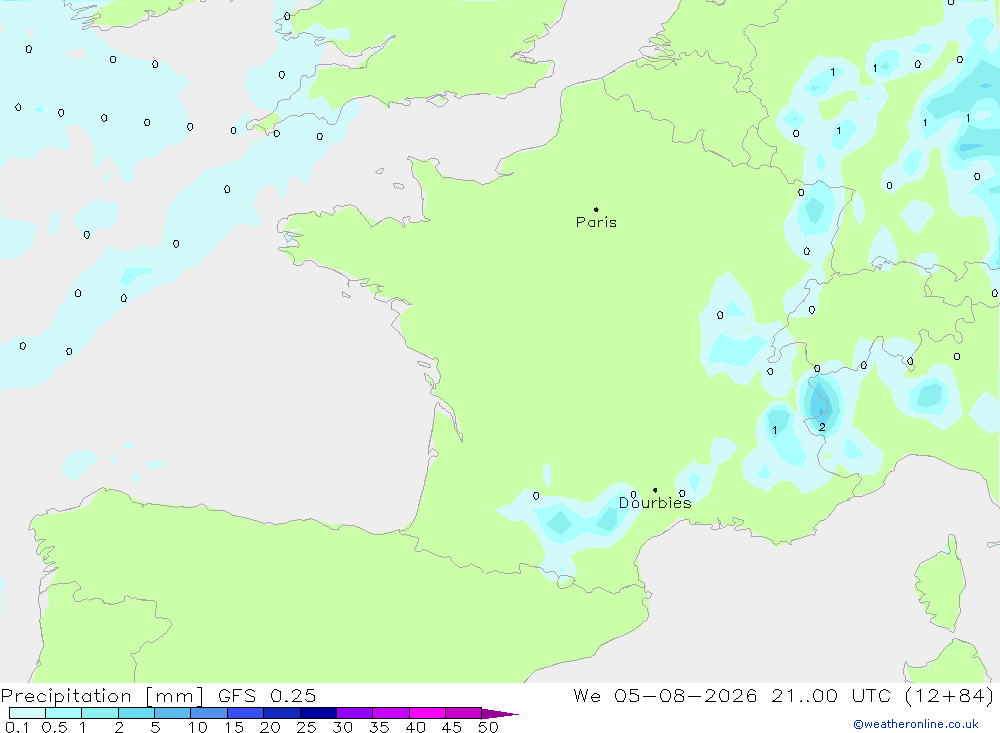Pick the 10–15 mm legend color swatch
1000x733 pixels.
(209, 713)
